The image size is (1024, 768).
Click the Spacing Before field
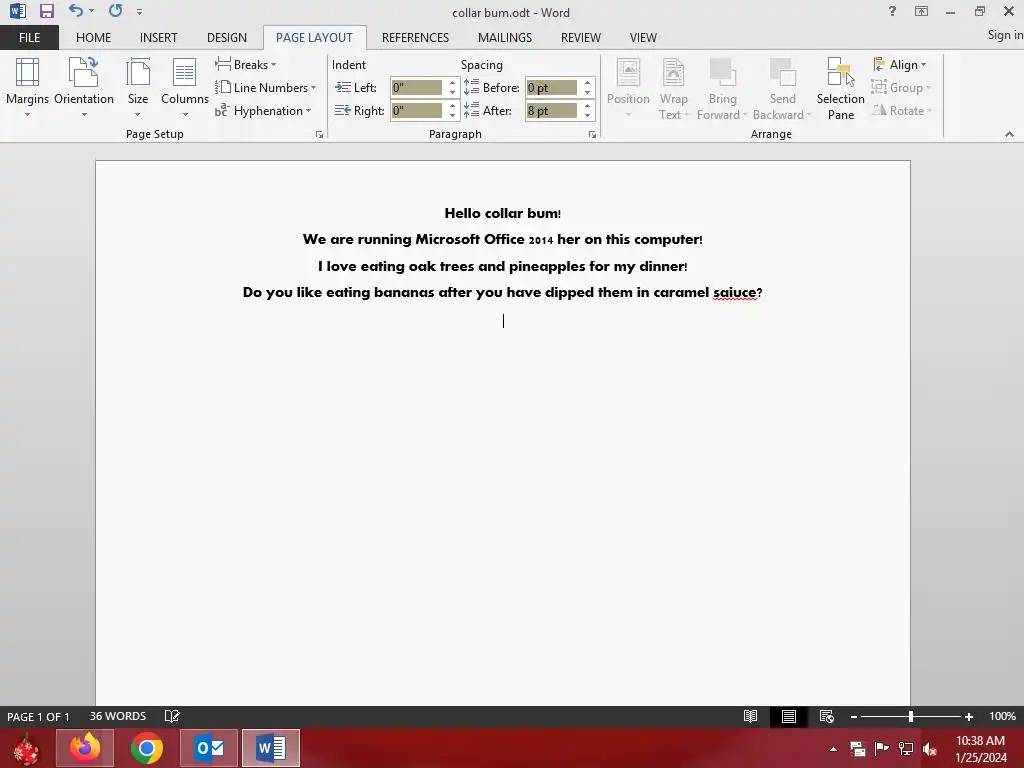552,88
